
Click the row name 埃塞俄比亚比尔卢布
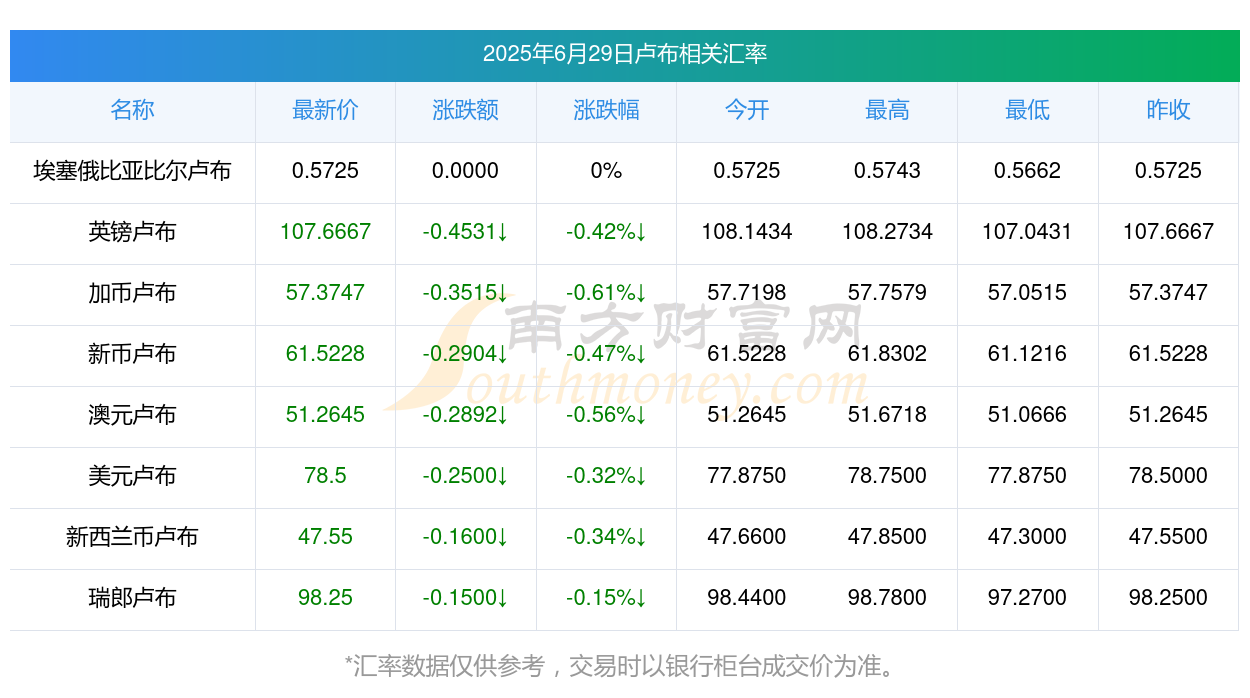[x=132, y=171]
